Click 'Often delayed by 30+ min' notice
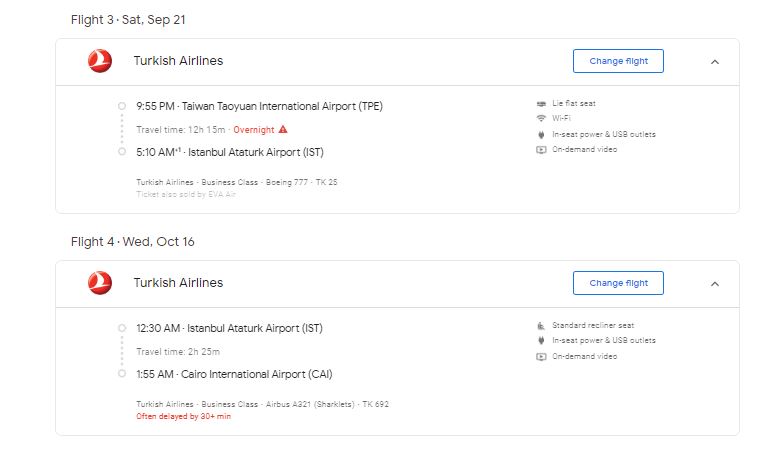Viewport: 759px width, 453px height. coord(183,415)
